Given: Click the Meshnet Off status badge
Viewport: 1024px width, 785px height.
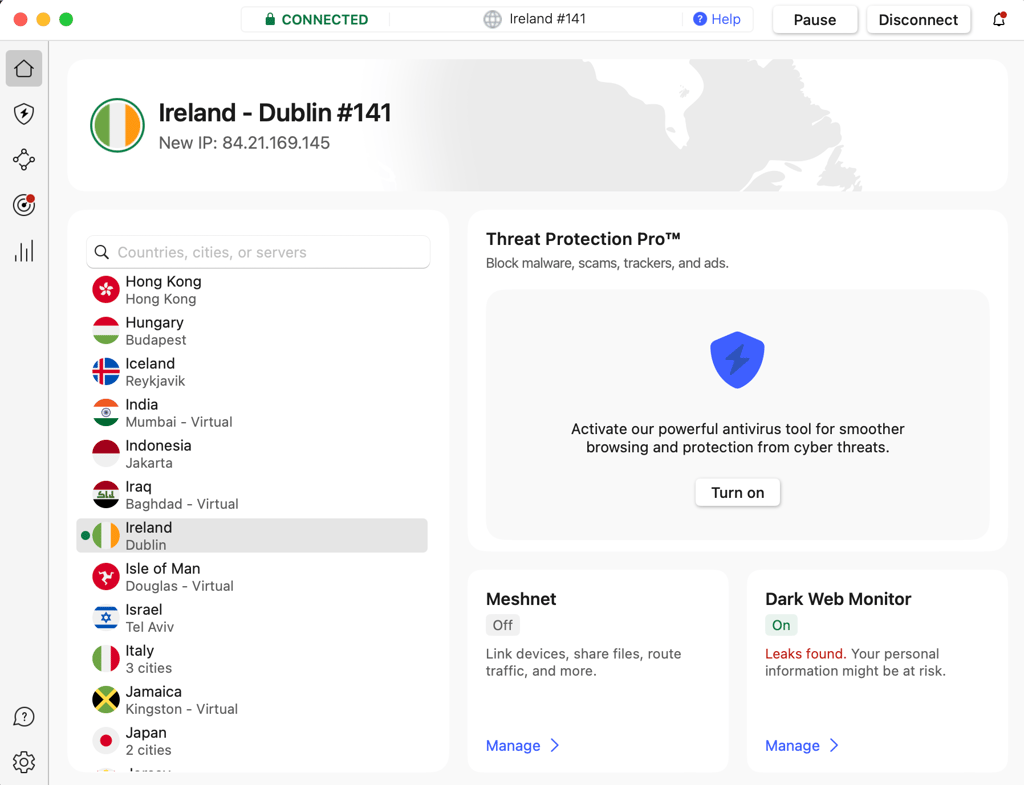Looking at the screenshot, I should pyautogui.click(x=502, y=625).
